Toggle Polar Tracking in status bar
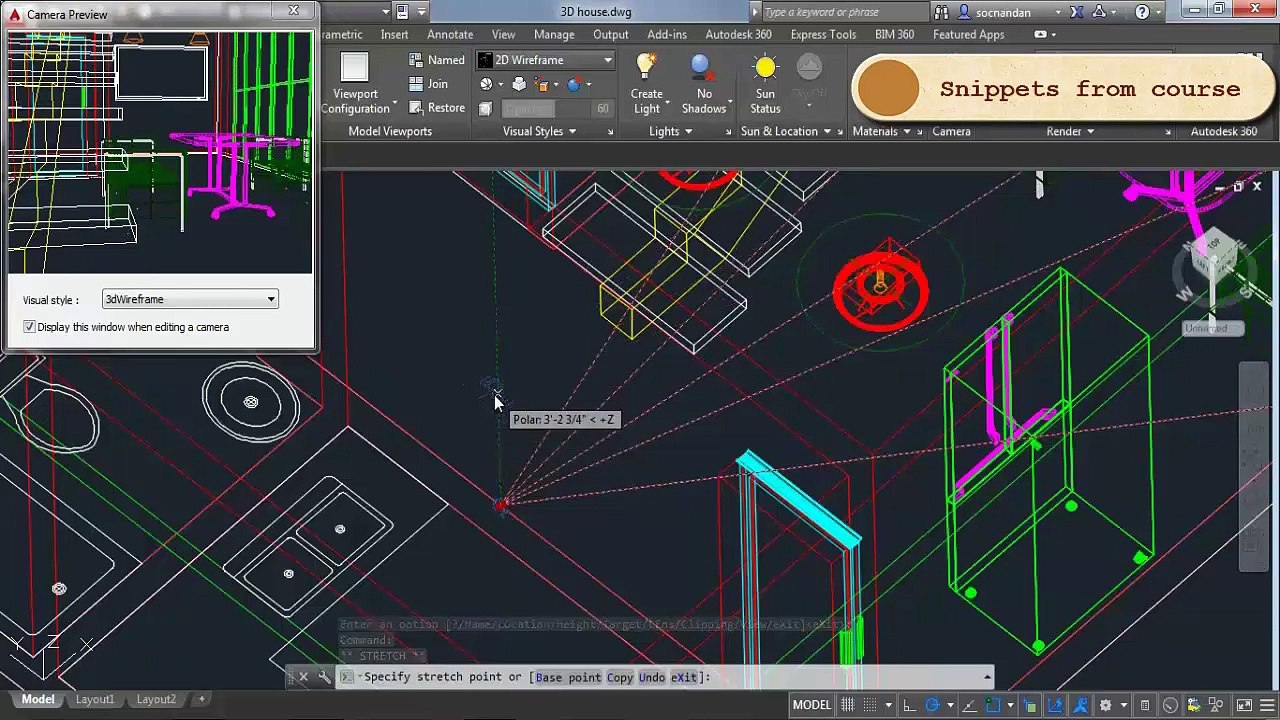Screen dimensions: 1280x720 click(932, 705)
